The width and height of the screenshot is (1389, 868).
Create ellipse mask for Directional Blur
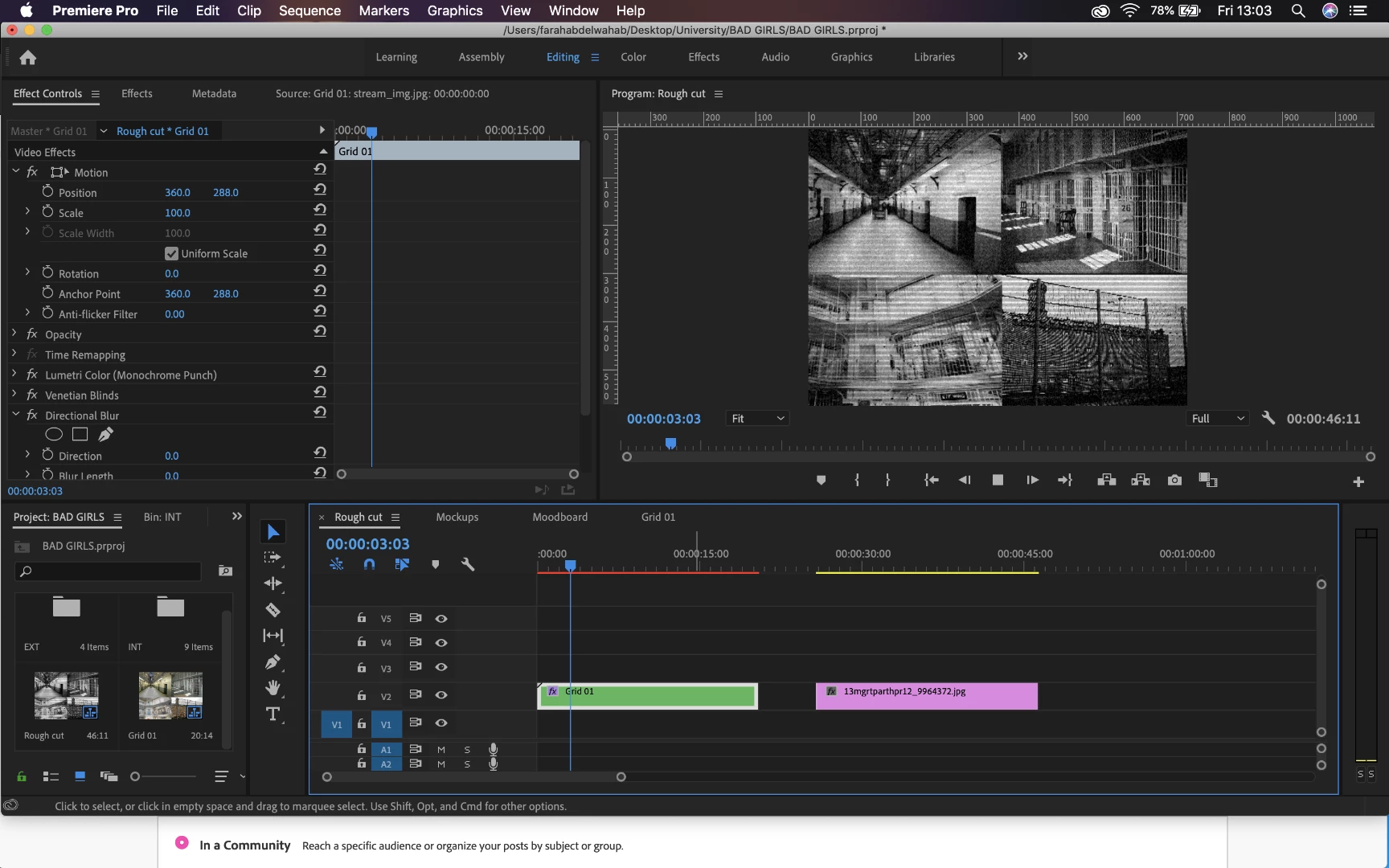(x=54, y=435)
